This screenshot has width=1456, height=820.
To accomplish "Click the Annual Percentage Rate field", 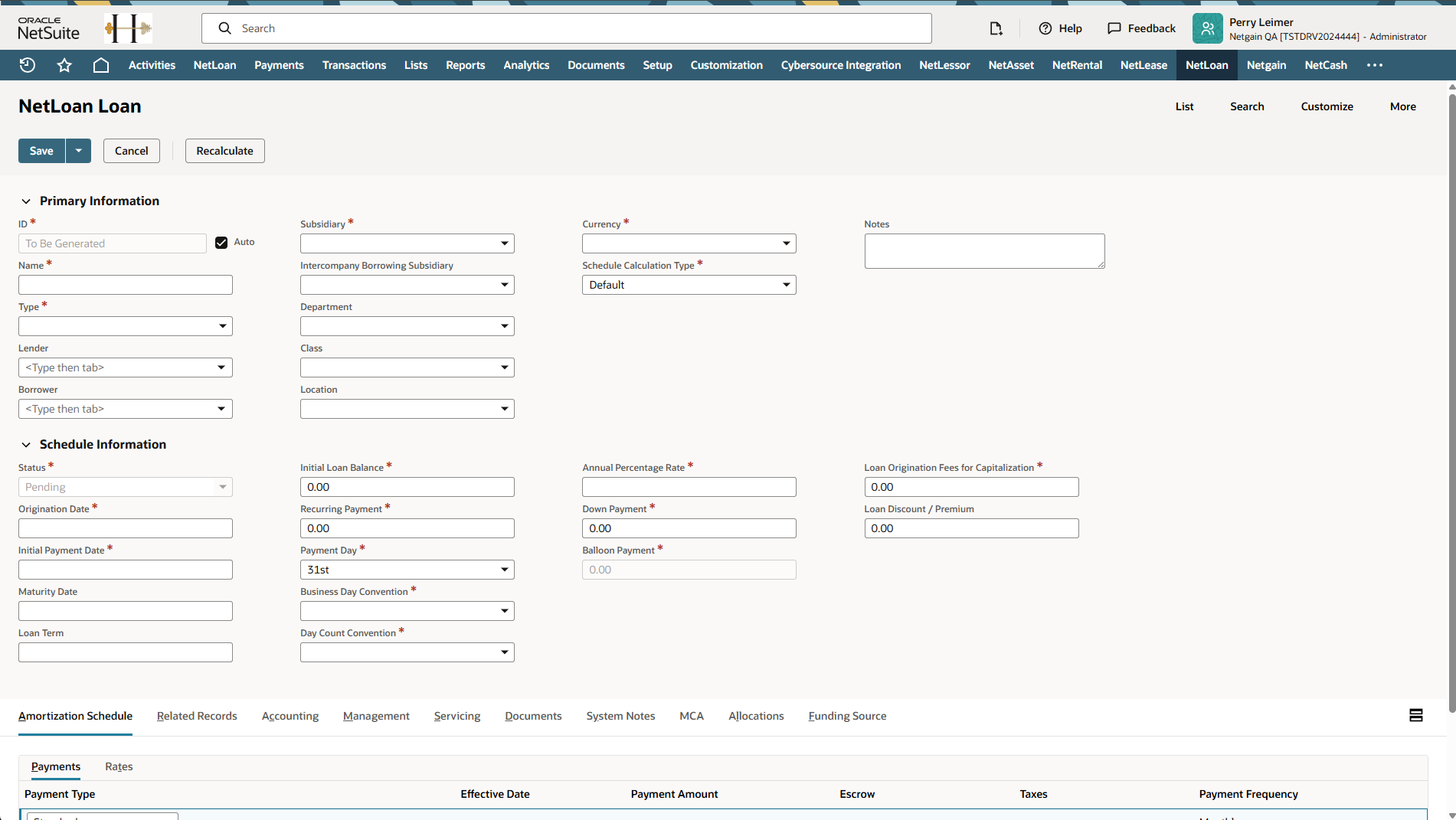I will click(689, 487).
